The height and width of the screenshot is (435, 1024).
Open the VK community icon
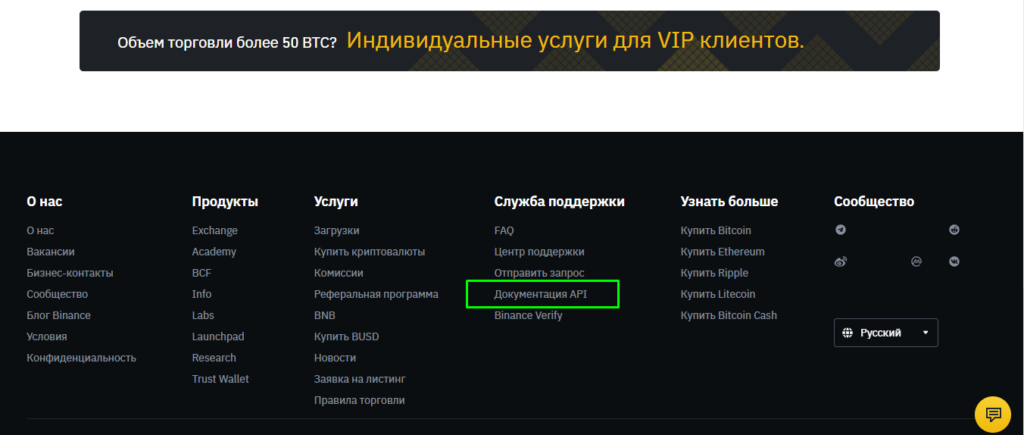[x=954, y=261]
